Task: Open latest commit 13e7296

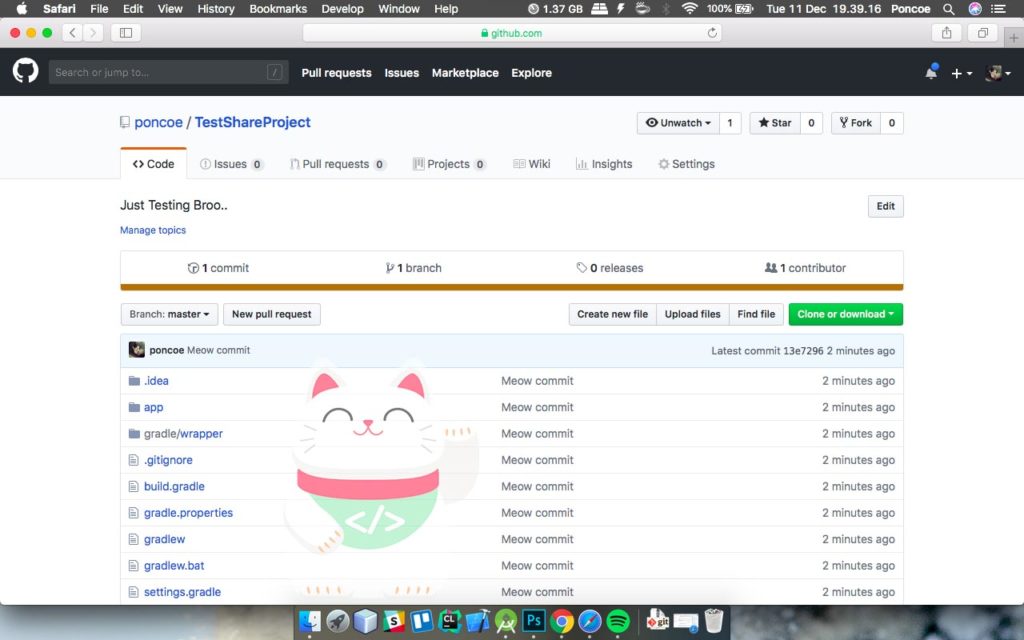Action: 803,351
